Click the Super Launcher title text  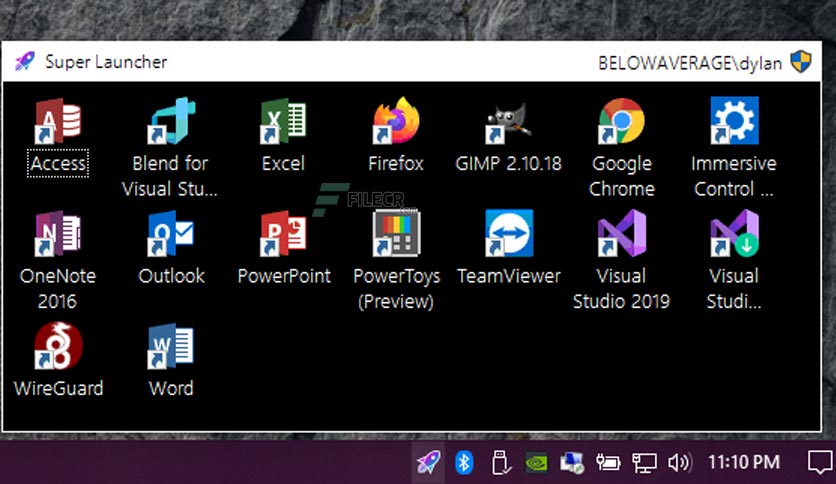tap(106, 62)
